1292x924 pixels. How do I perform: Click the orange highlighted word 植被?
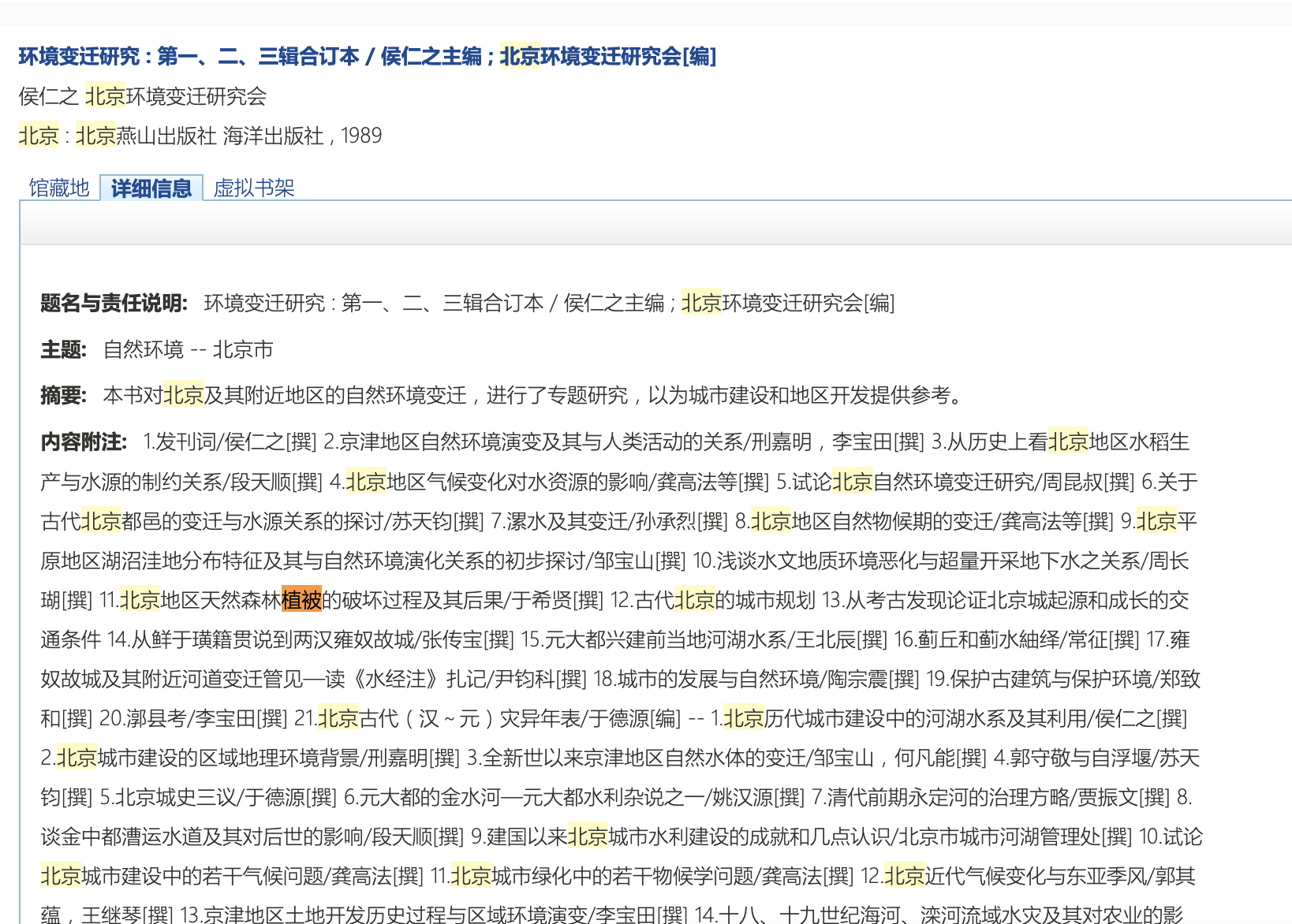301,600
